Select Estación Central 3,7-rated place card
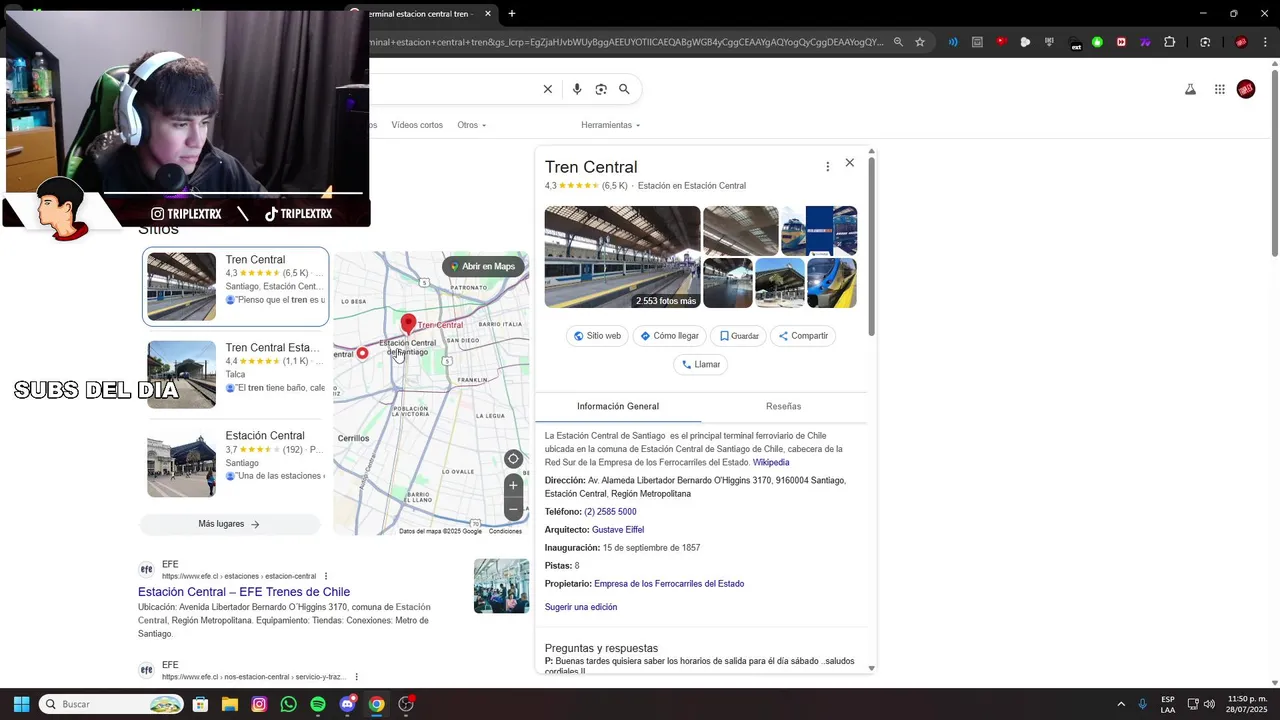 click(x=236, y=463)
